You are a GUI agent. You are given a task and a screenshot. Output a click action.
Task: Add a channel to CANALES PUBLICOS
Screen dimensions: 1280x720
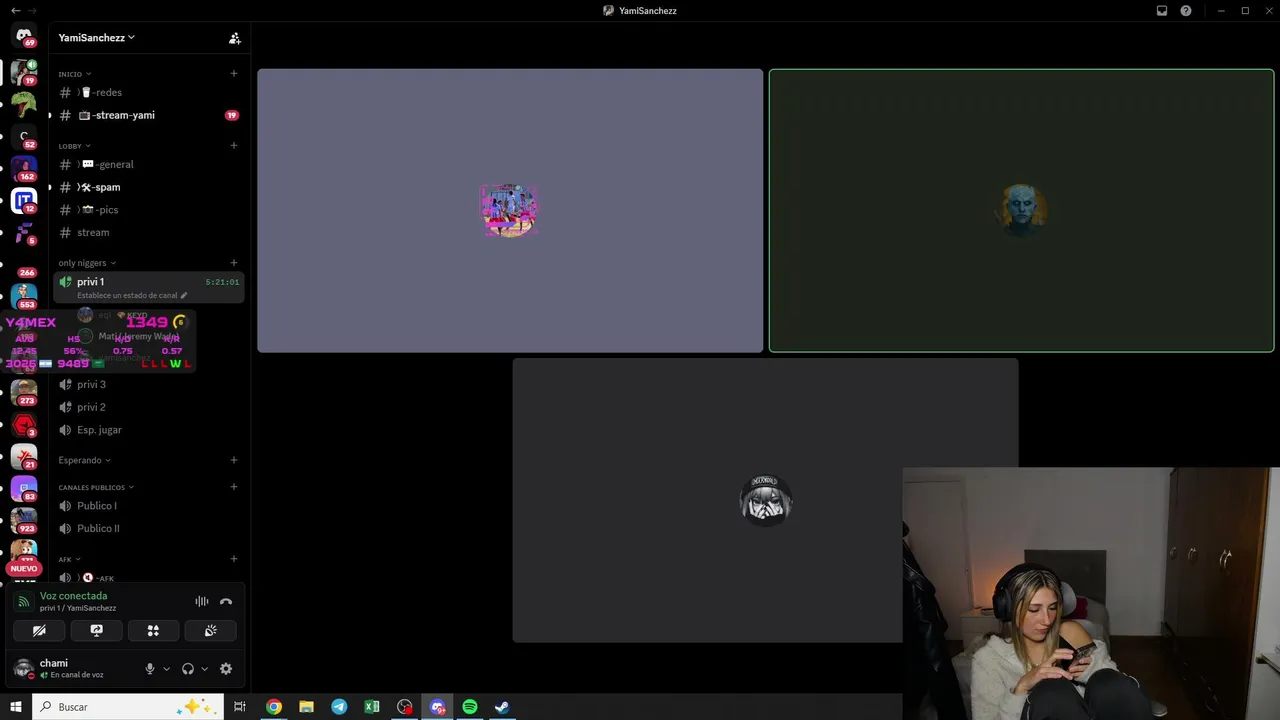(x=234, y=487)
